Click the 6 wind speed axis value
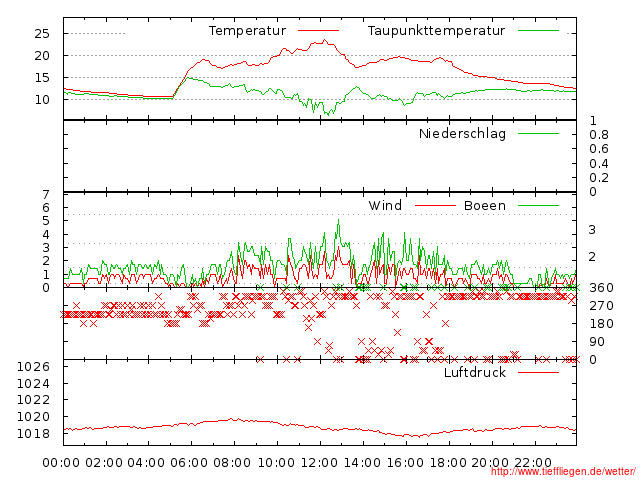The width and height of the screenshot is (640, 480). [x=46, y=208]
